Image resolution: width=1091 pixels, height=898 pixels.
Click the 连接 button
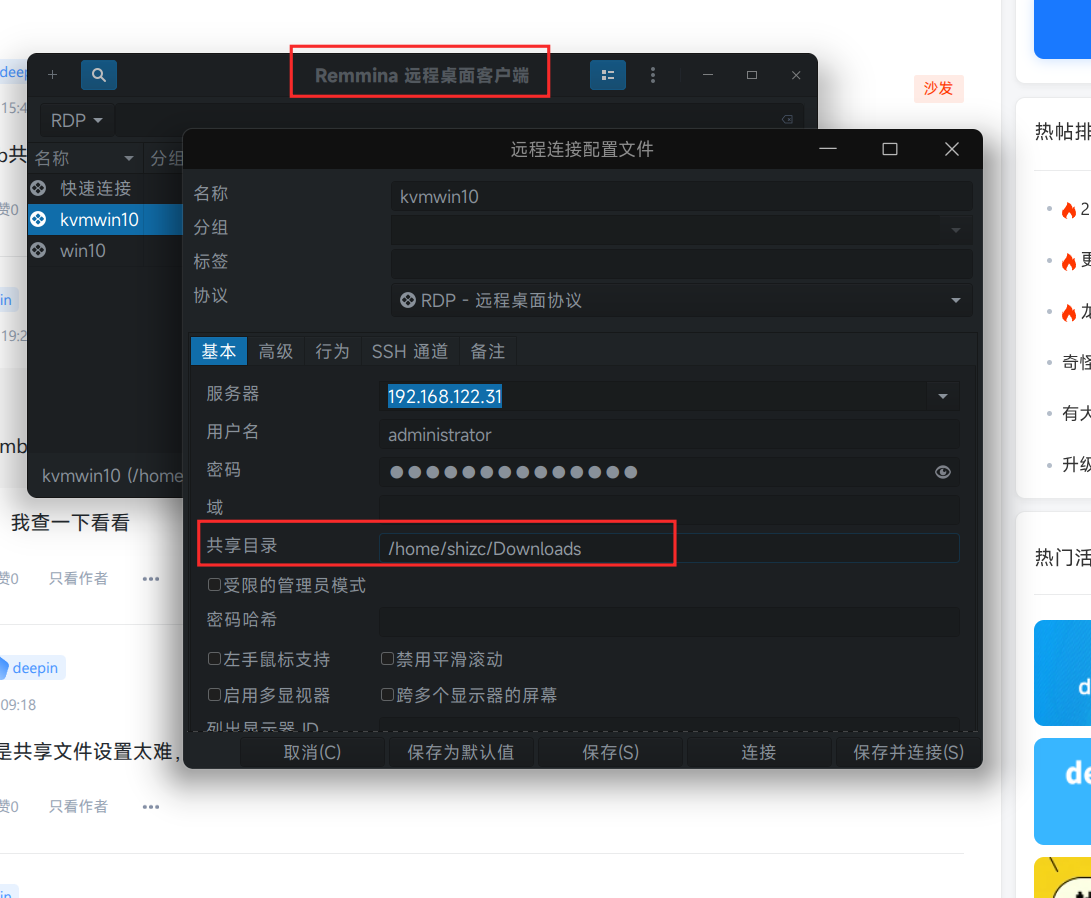tap(758, 752)
